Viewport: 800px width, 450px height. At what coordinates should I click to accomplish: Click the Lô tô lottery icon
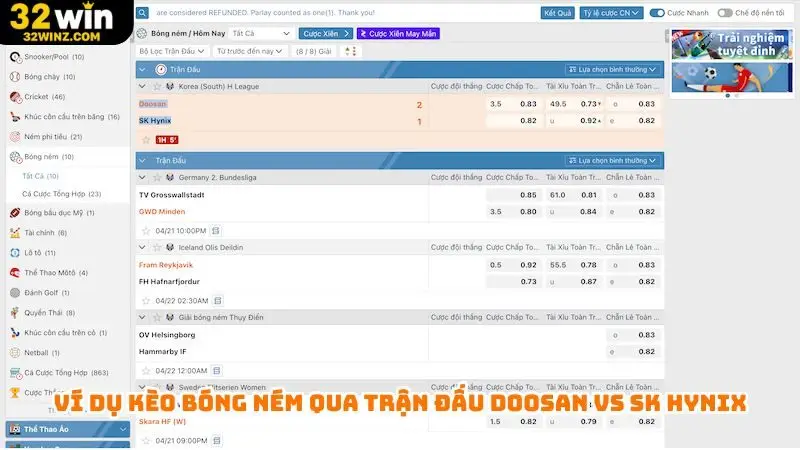tap(15, 253)
